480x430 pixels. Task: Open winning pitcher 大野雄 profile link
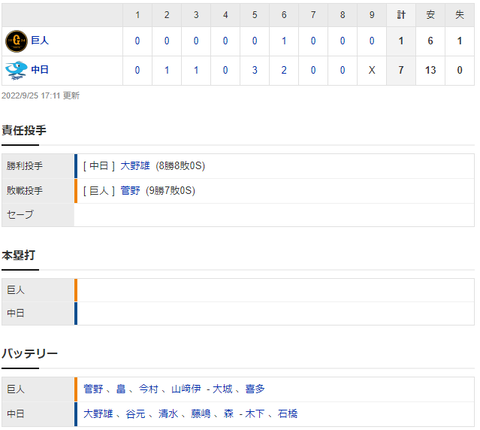tap(135, 166)
